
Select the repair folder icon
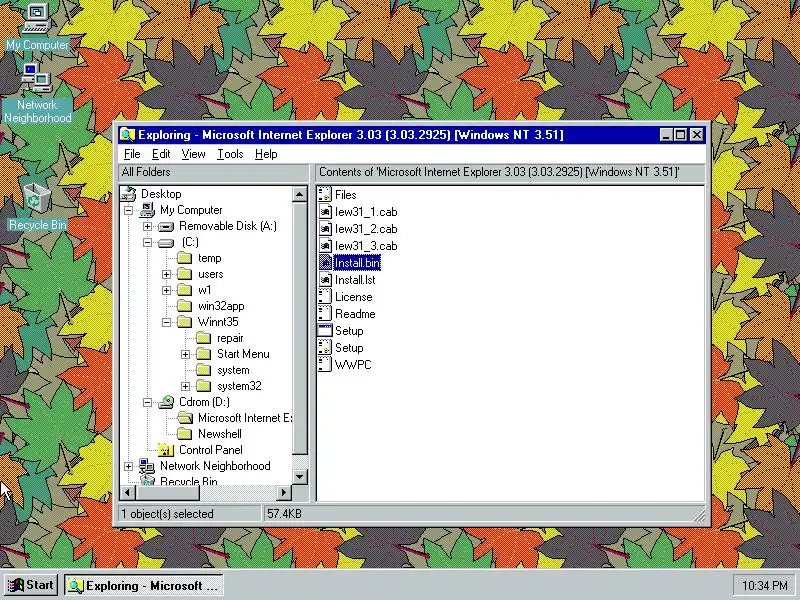point(204,338)
